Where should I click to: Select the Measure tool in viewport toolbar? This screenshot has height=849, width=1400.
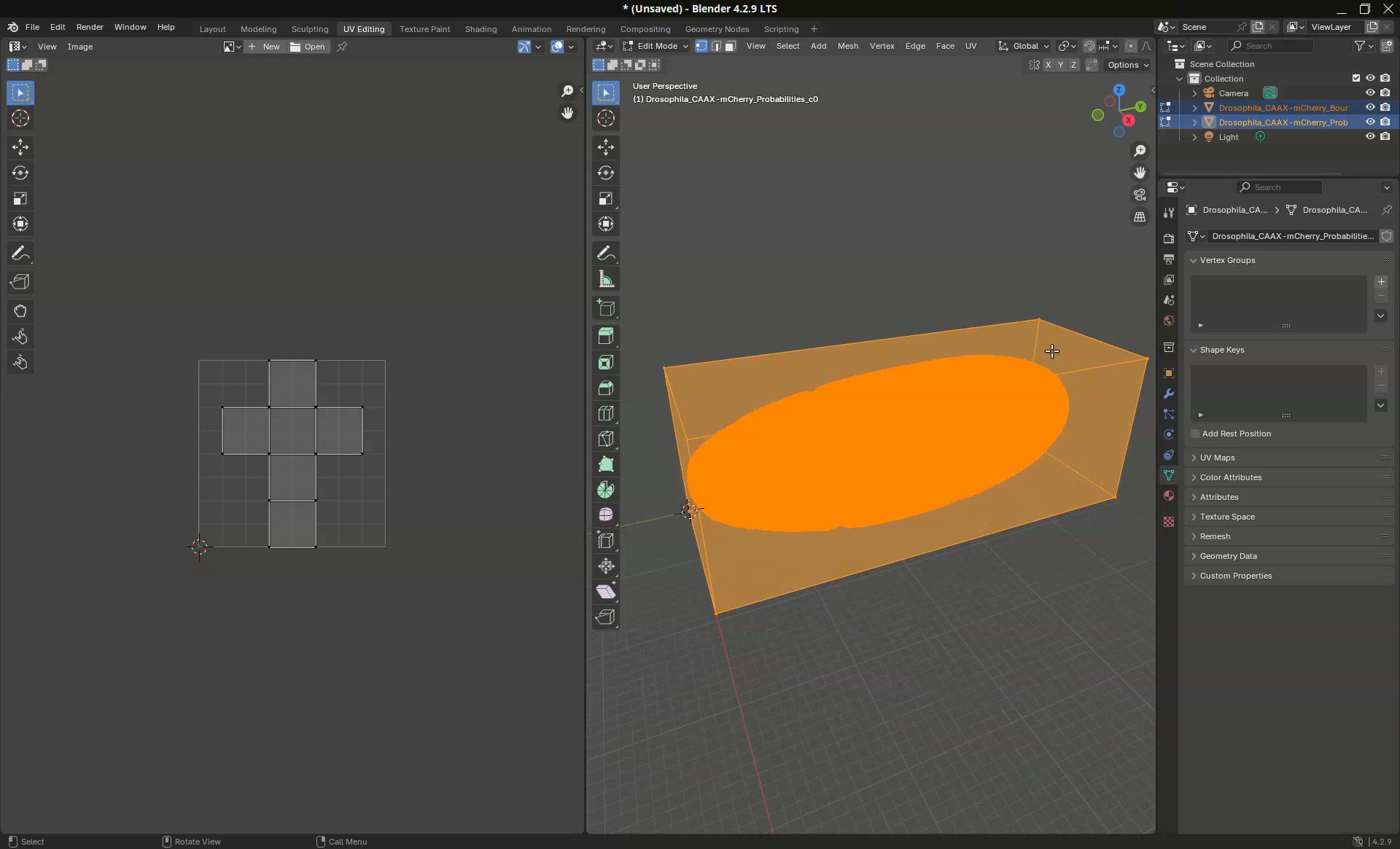click(x=605, y=279)
